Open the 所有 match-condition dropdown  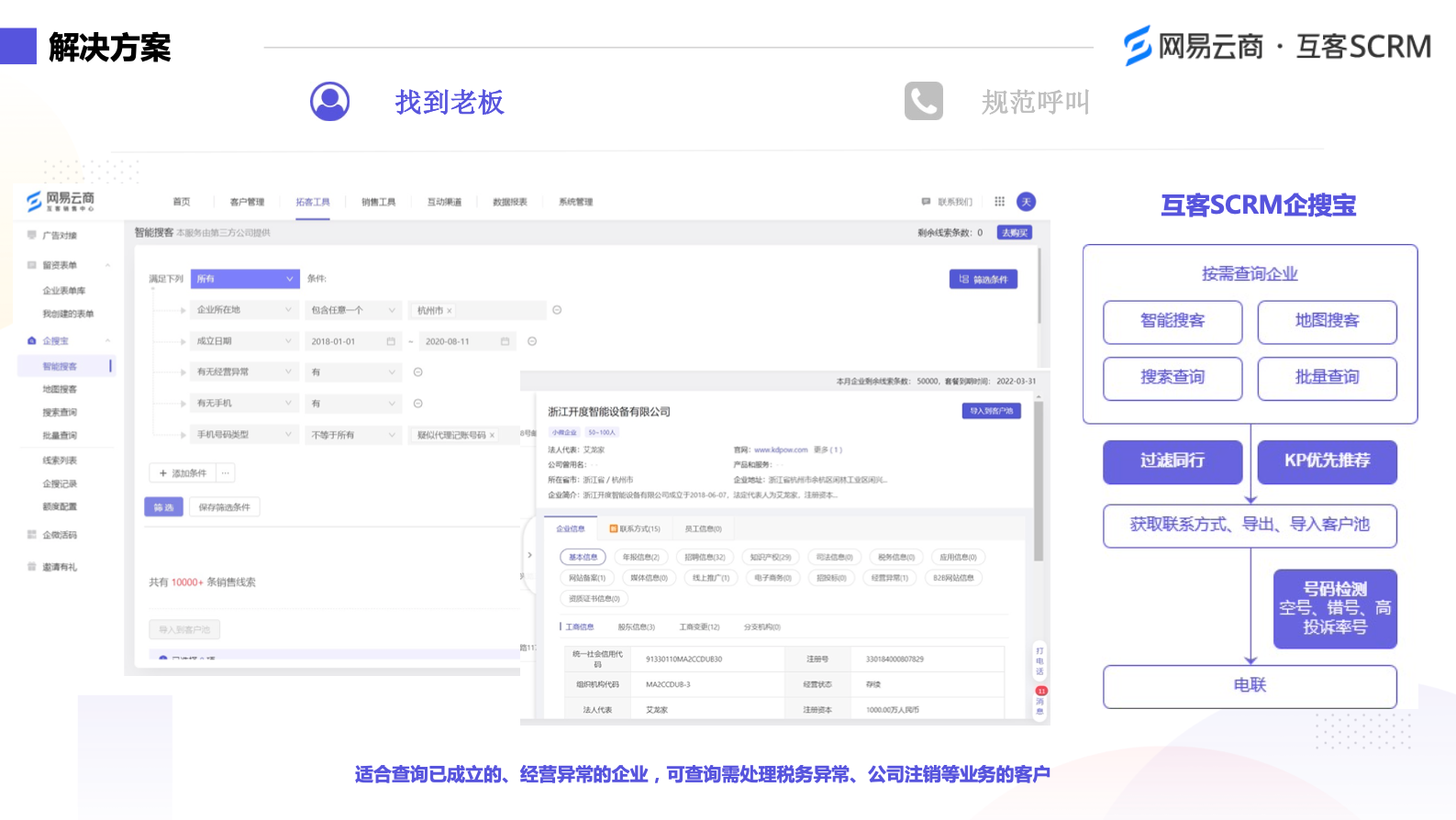245,279
